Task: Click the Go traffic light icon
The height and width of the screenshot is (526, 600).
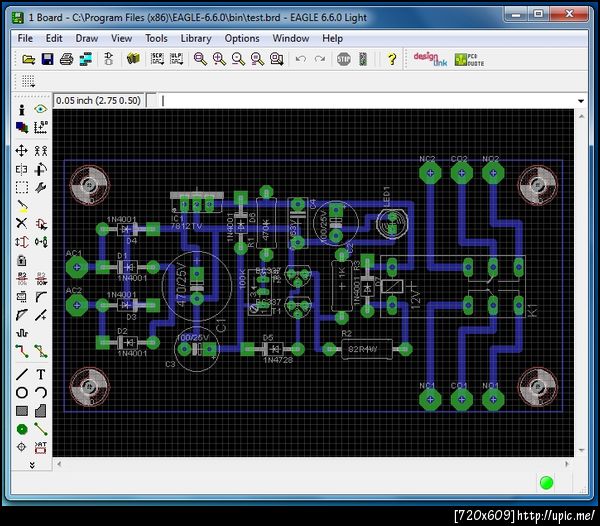Action: tap(363, 59)
